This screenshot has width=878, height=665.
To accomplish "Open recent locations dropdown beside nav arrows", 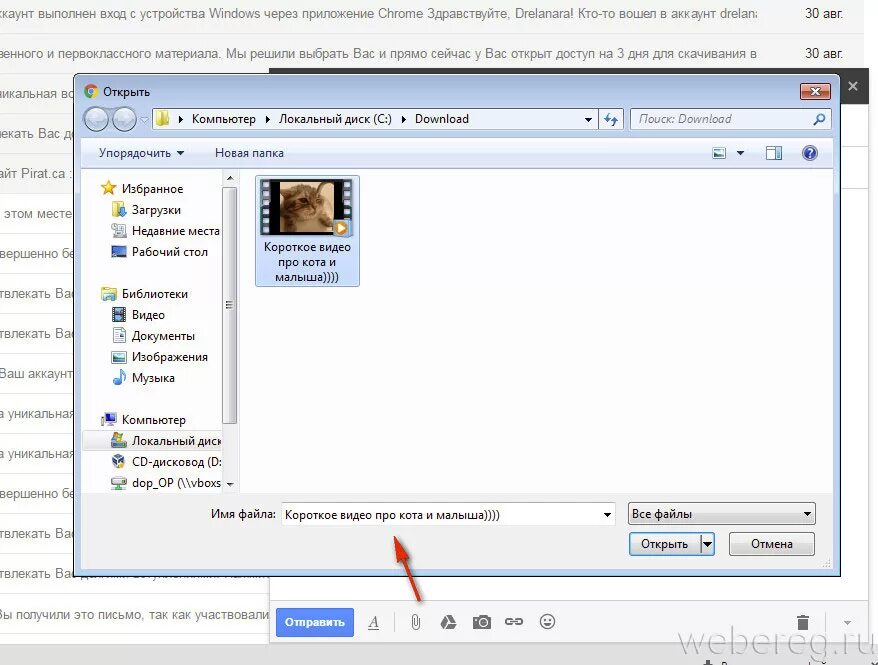I will point(144,120).
